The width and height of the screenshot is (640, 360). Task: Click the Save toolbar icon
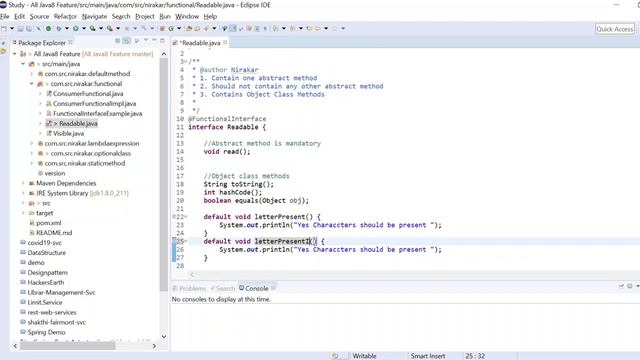[20, 29]
